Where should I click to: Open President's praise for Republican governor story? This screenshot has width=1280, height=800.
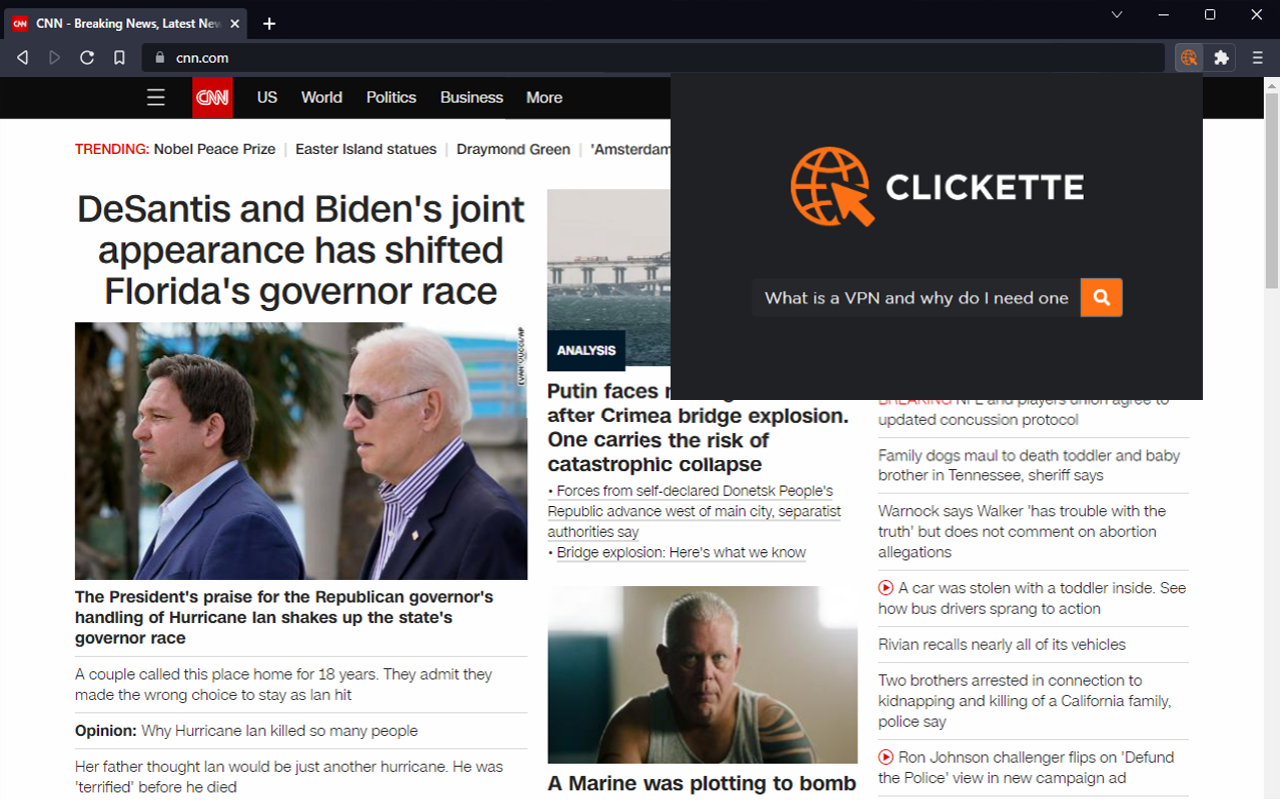[x=284, y=617]
